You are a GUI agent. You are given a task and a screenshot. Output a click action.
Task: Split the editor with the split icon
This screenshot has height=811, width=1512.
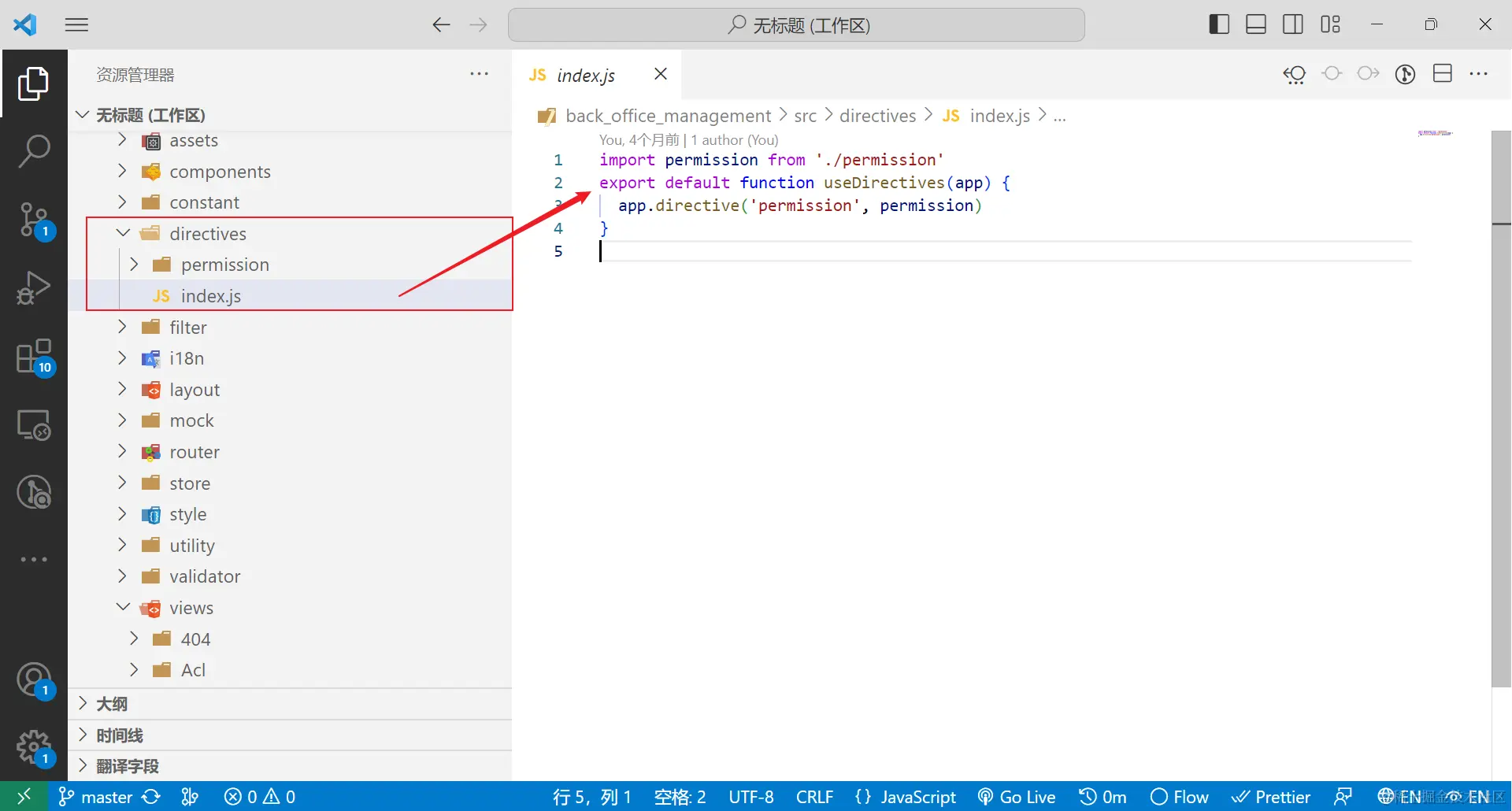pyautogui.click(x=1443, y=74)
